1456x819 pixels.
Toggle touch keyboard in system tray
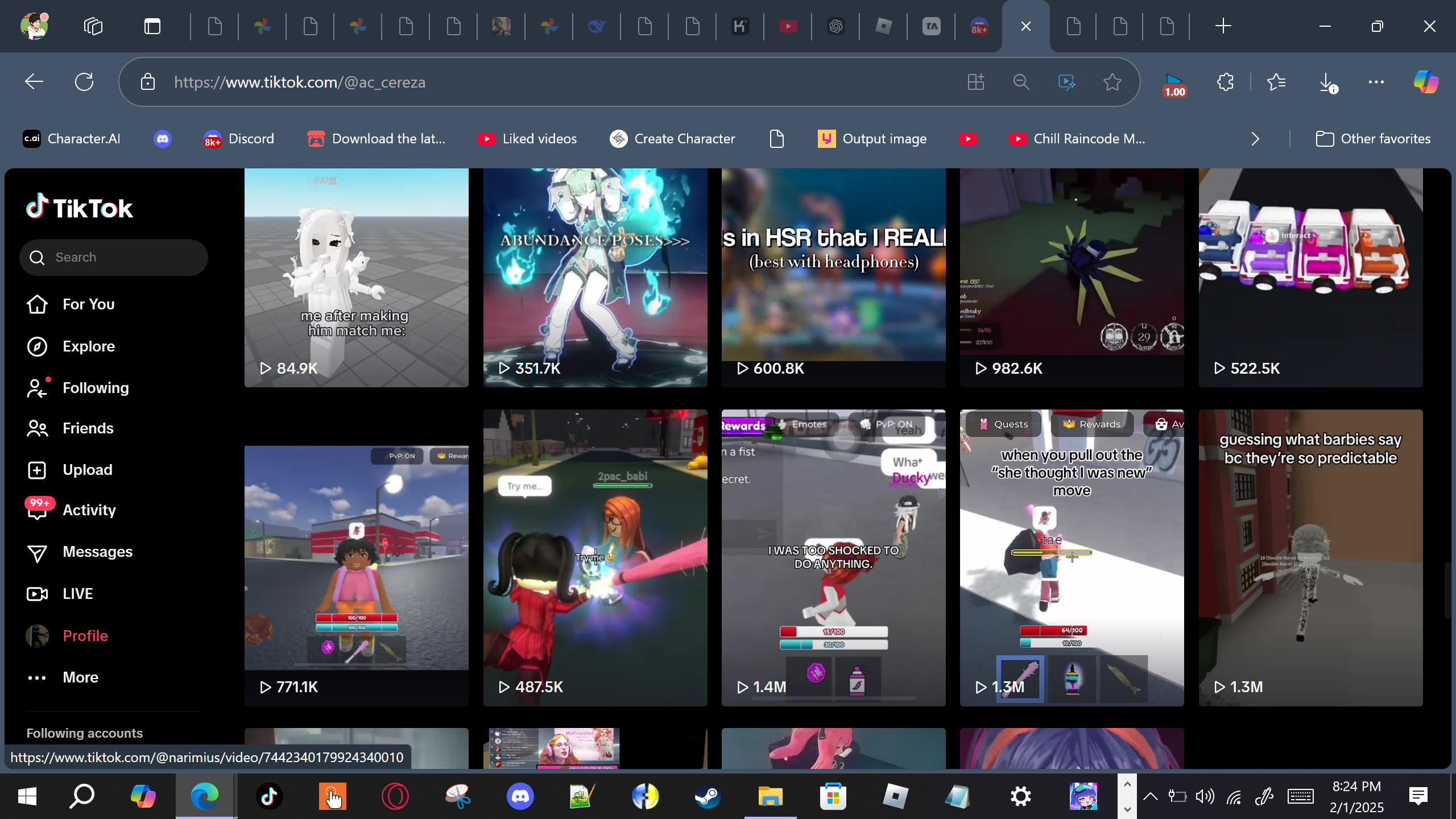(1300, 796)
